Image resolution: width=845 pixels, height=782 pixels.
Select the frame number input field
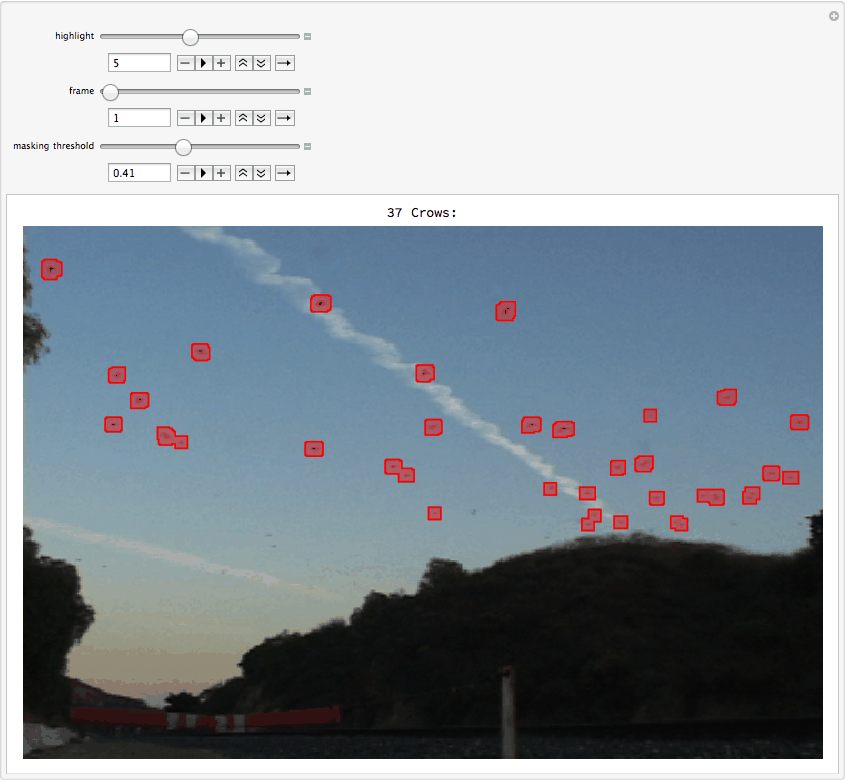pos(138,117)
